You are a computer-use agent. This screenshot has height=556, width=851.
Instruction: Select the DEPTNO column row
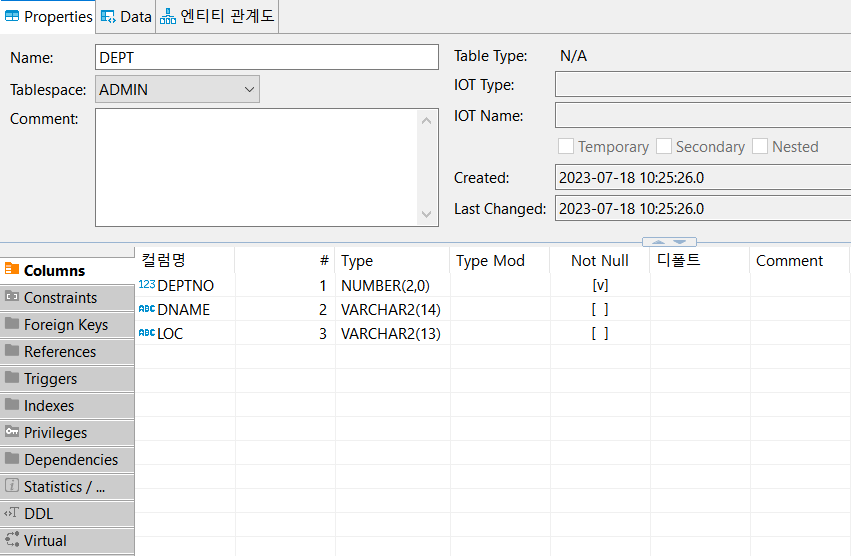[x=492, y=285]
